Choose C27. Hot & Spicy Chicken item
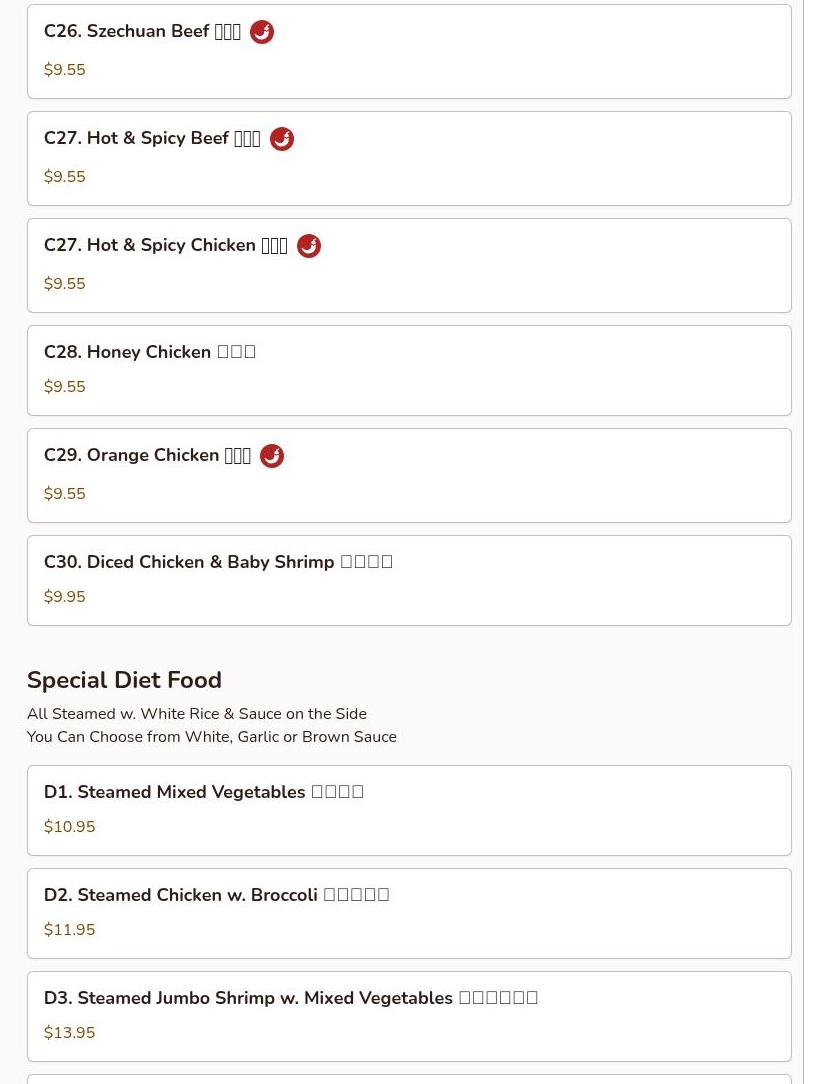This screenshot has height=1084, width=824. tap(409, 266)
